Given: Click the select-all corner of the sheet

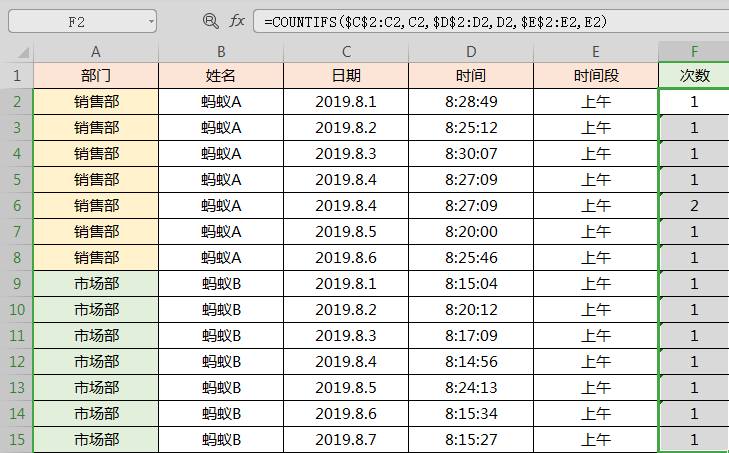Looking at the screenshot, I should (16, 52).
